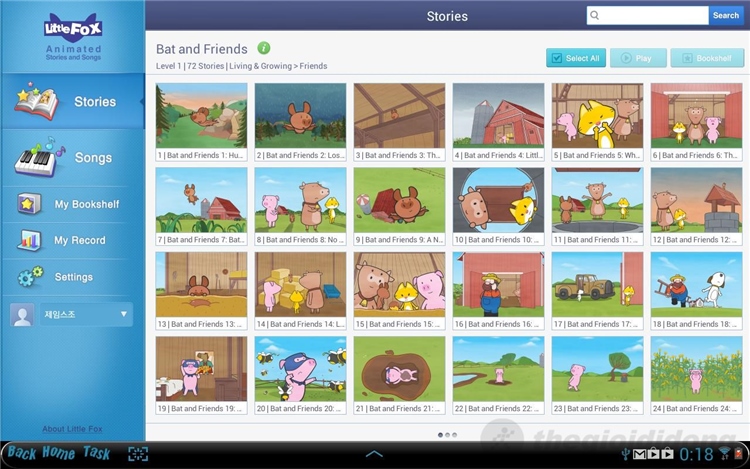Image resolution: width=750 pixels, height=469 pixels.
Task: Toggle the Select All checkbox
Action: pos(557,58)
